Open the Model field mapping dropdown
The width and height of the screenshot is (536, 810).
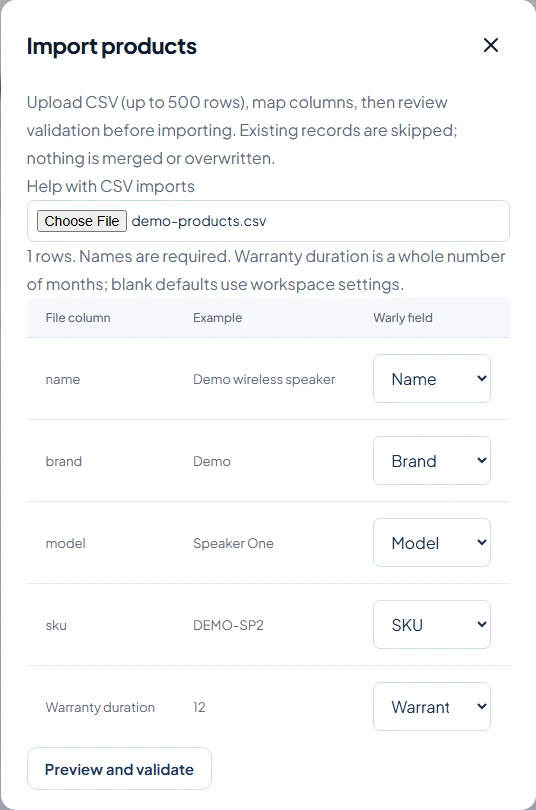(432, 543)
